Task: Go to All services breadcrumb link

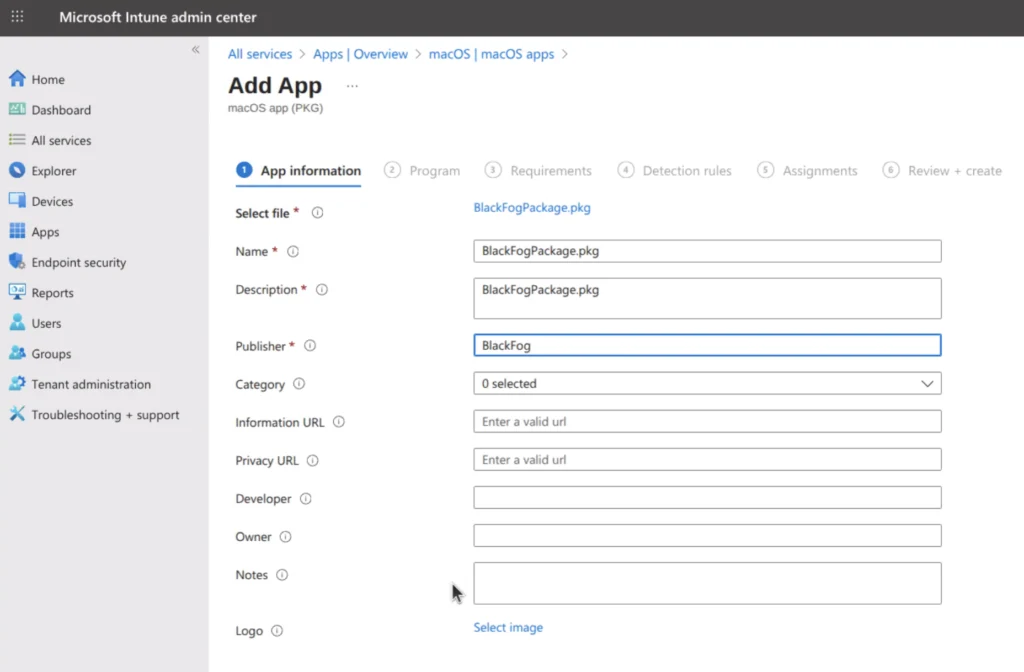Action: point(260,54)
